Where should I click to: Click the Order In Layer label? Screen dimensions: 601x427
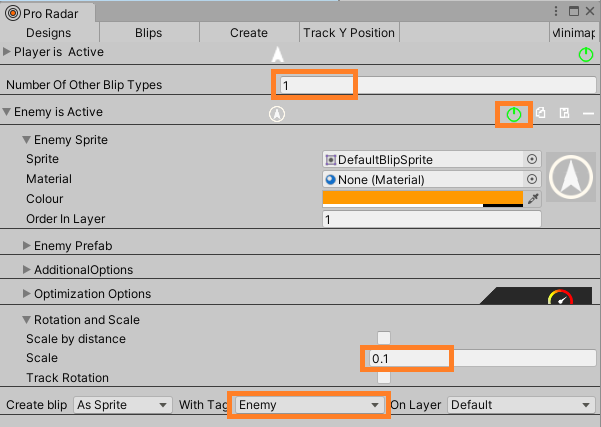[66, 218]
